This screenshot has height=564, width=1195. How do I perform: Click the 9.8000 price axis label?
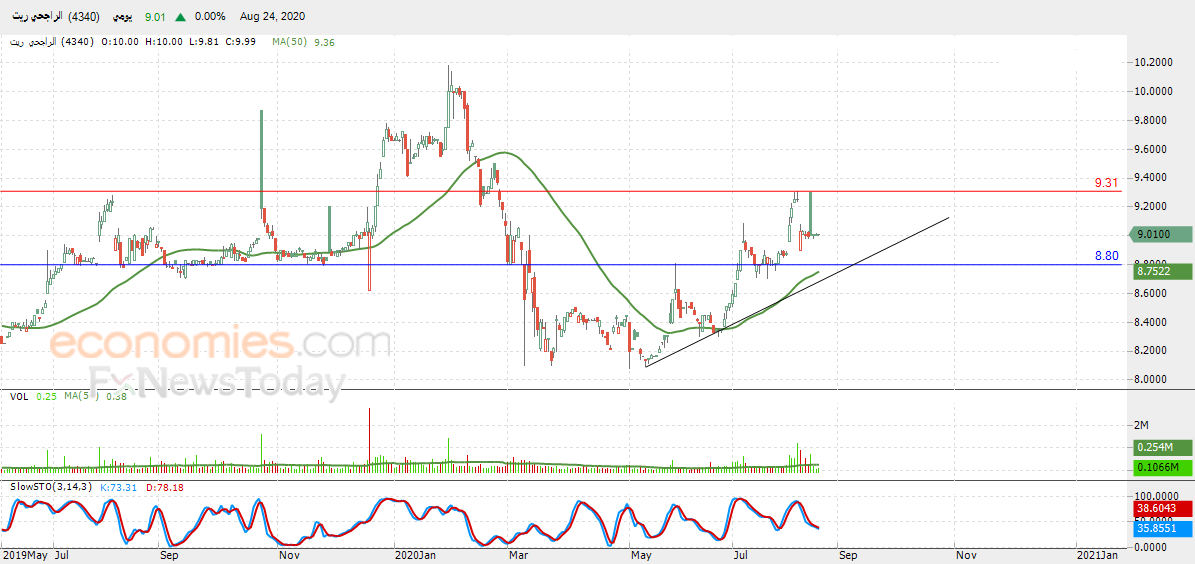1151,120
